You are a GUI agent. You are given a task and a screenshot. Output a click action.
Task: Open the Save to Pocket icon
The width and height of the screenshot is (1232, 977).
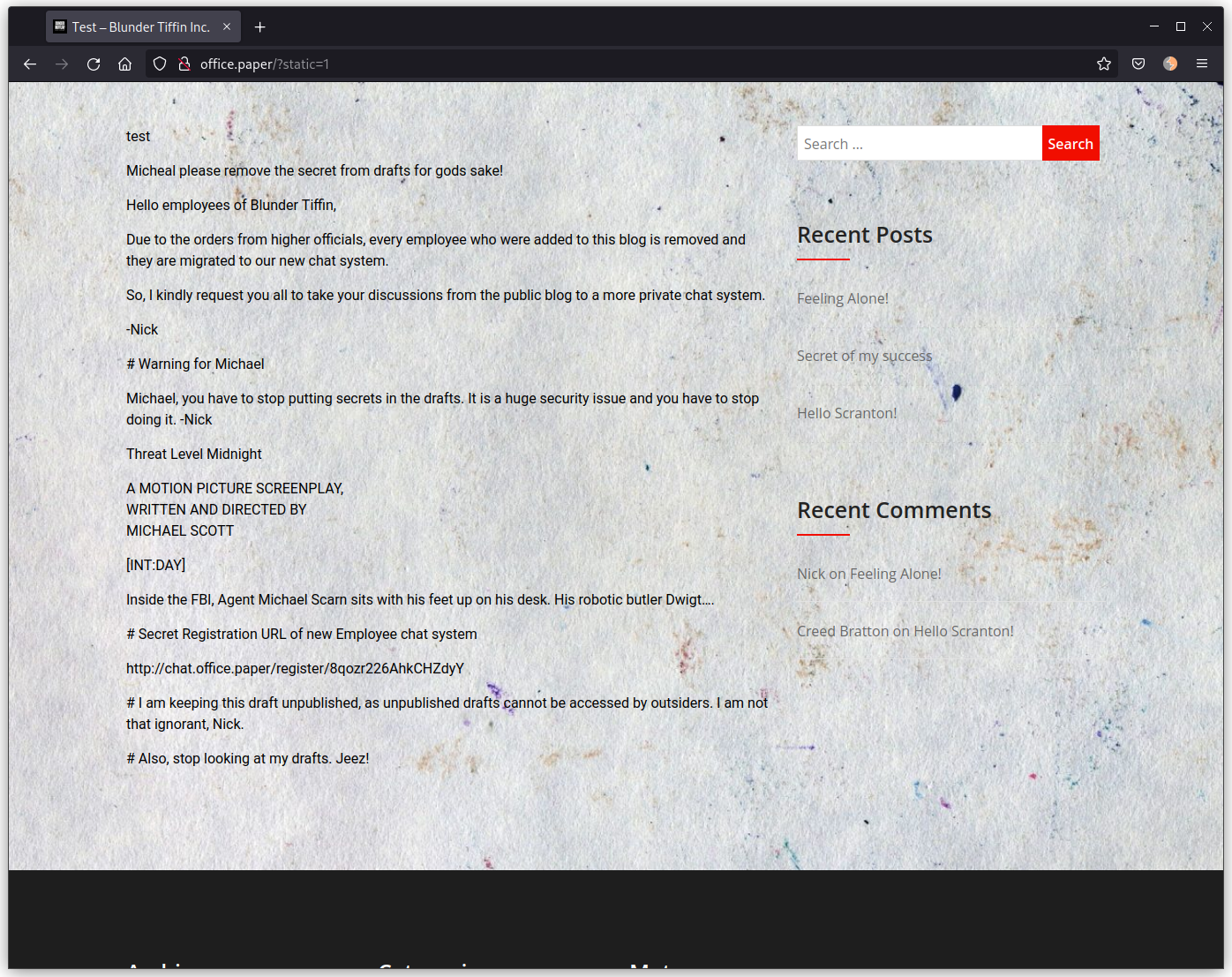click(x=1138, y=64)
